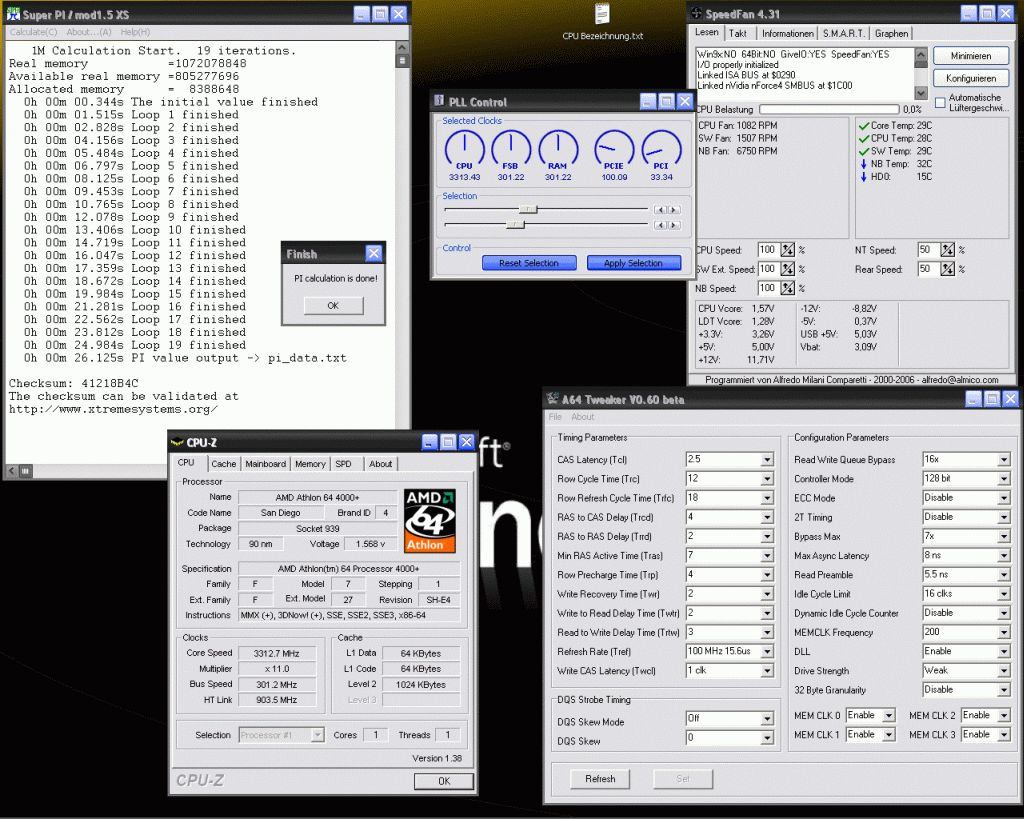Adjust the NT Speed spinner
The image size is (1024, 819).
[x=947, y=249]
